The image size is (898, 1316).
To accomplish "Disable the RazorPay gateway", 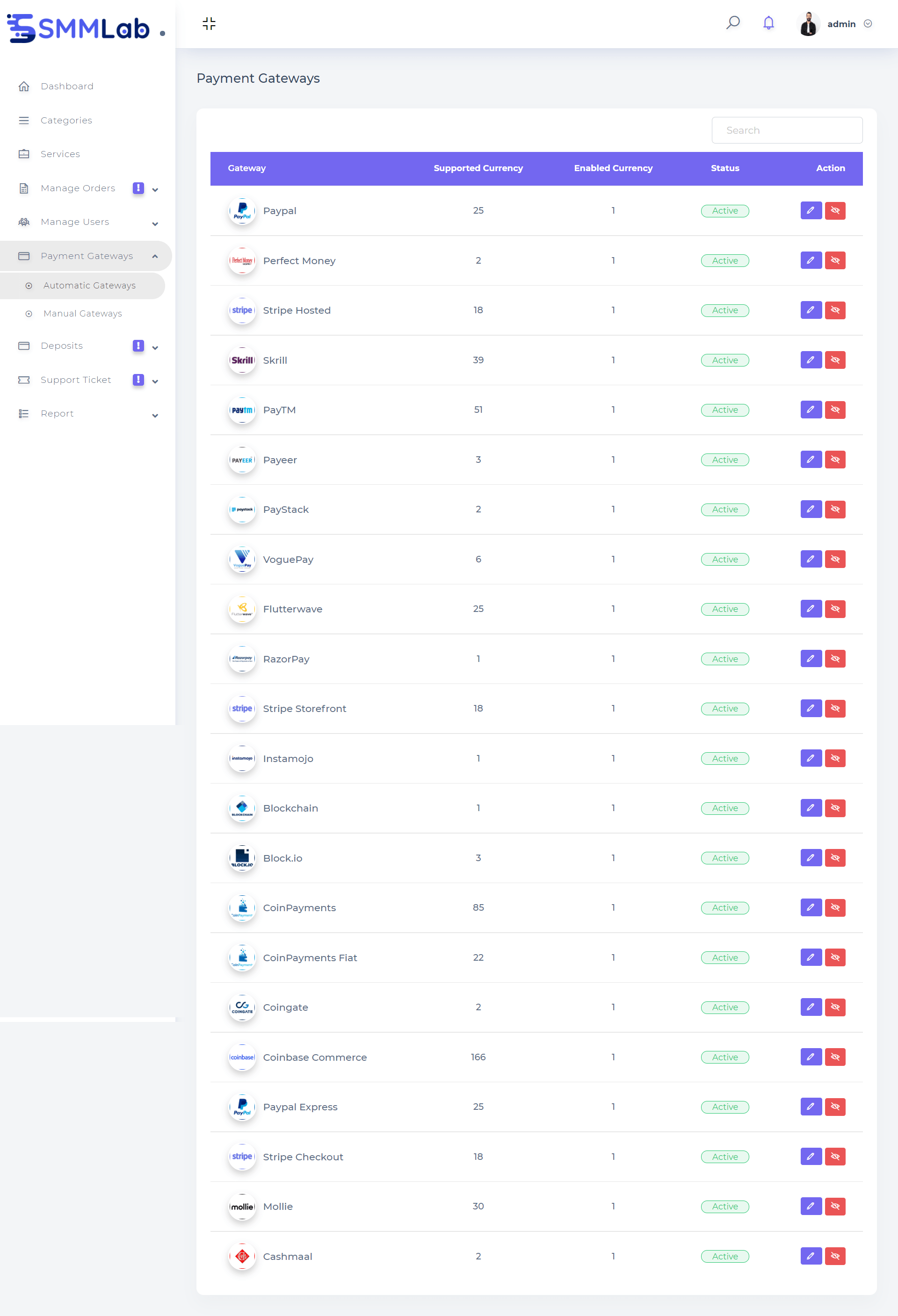I will (835, 659).
